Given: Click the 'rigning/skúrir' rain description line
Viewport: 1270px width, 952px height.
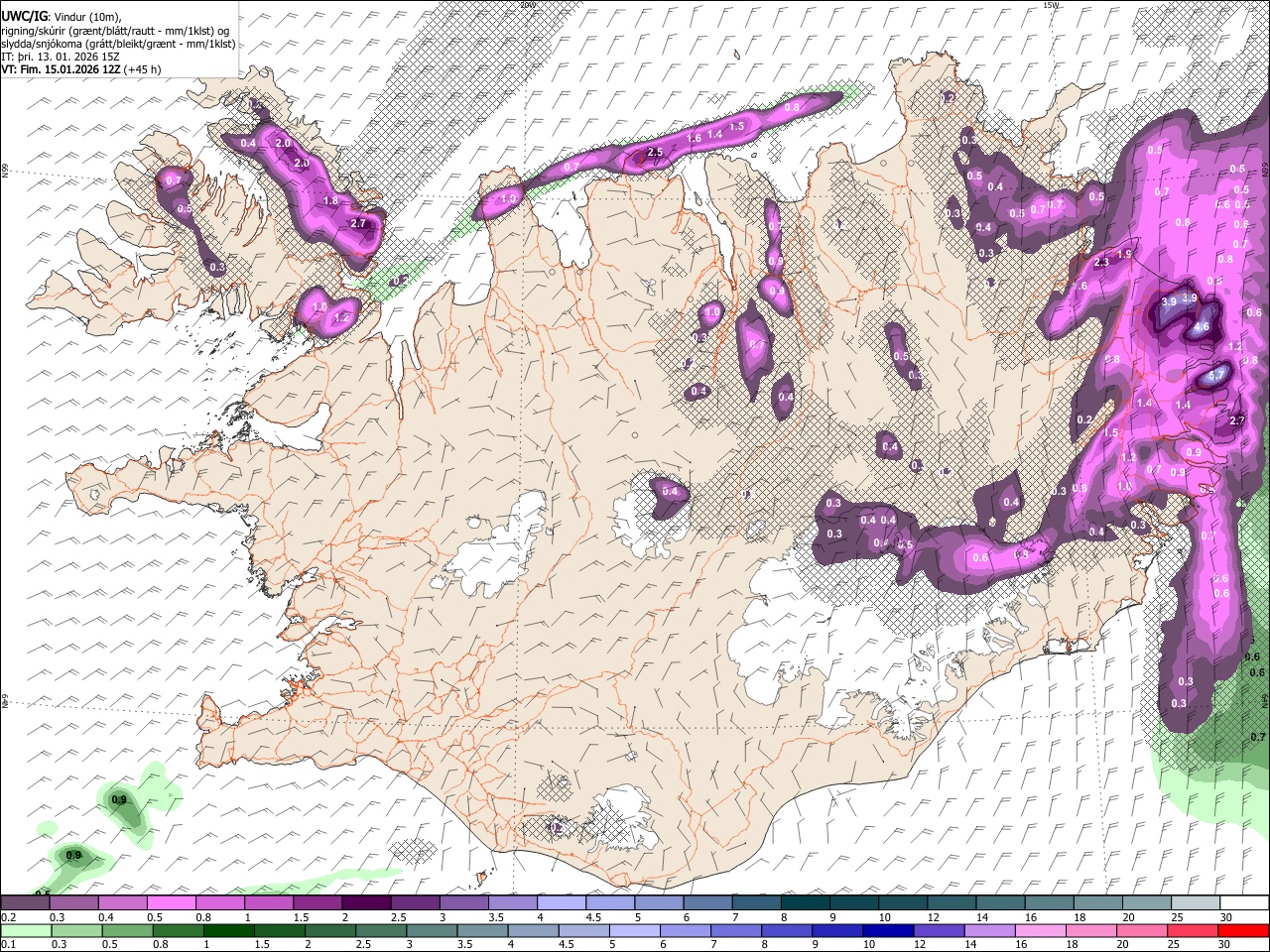Looking at the screenshot, I should click(x=117, y=31).
